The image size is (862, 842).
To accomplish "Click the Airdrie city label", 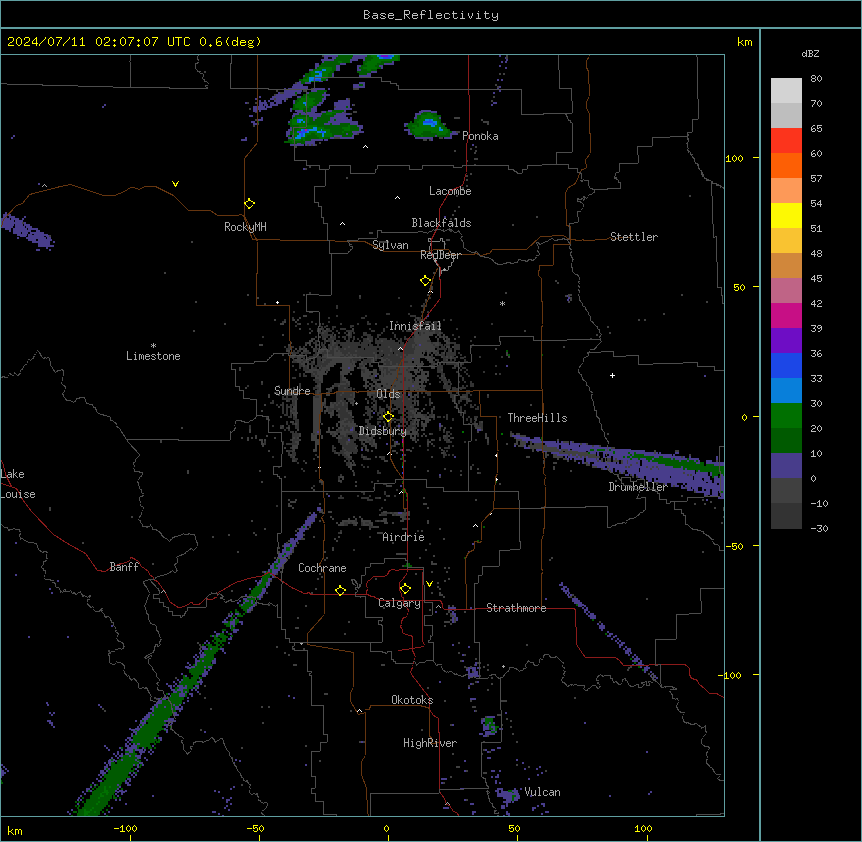I will click(x=404, y=537).
